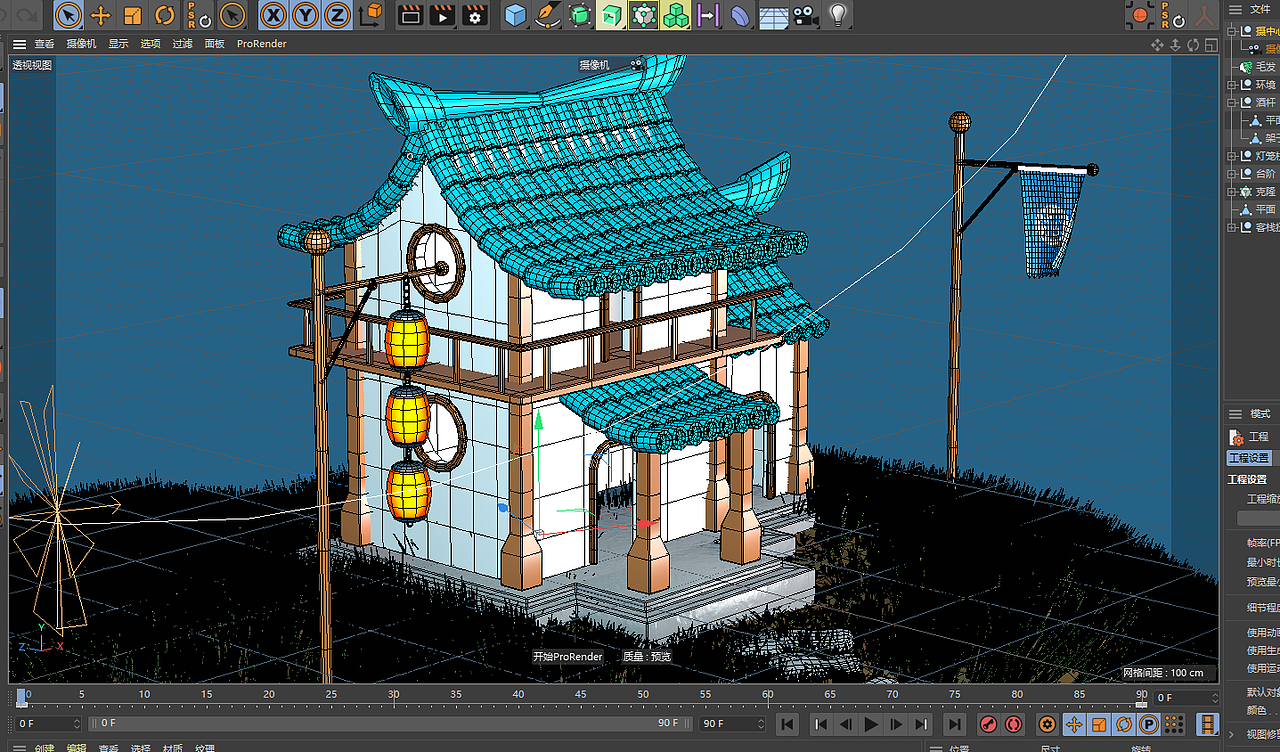Screen dimensions: 1280x752
Task: Click the Render Settings gear icon
Action: tap(474, 16)
